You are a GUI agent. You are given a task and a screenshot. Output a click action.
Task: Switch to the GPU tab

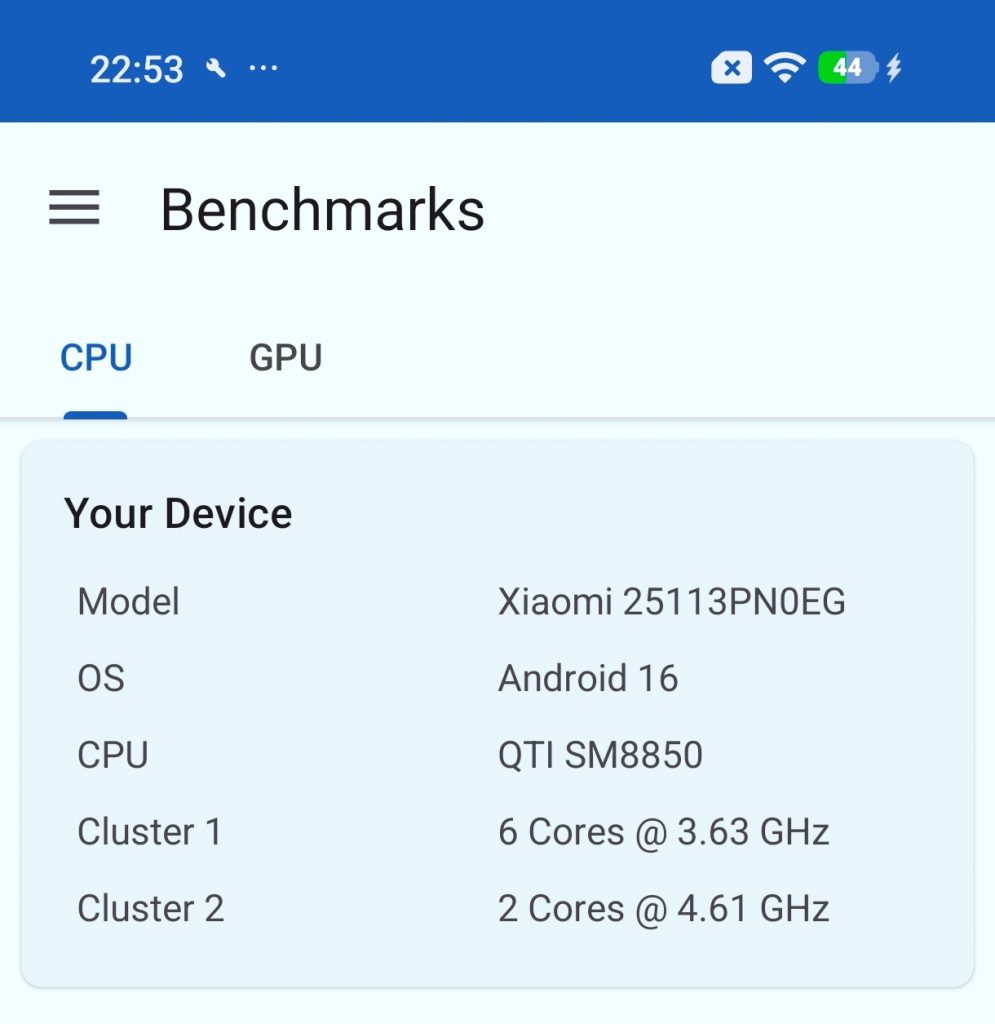(286, 357)
